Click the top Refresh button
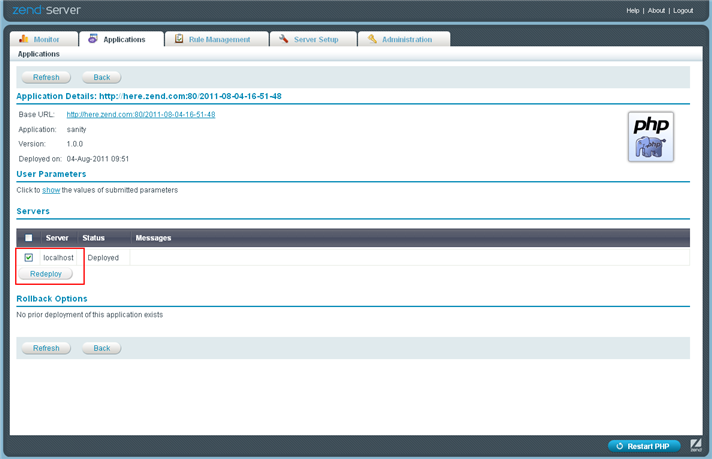This screenshot has height=459, width=712. point(46,77)
